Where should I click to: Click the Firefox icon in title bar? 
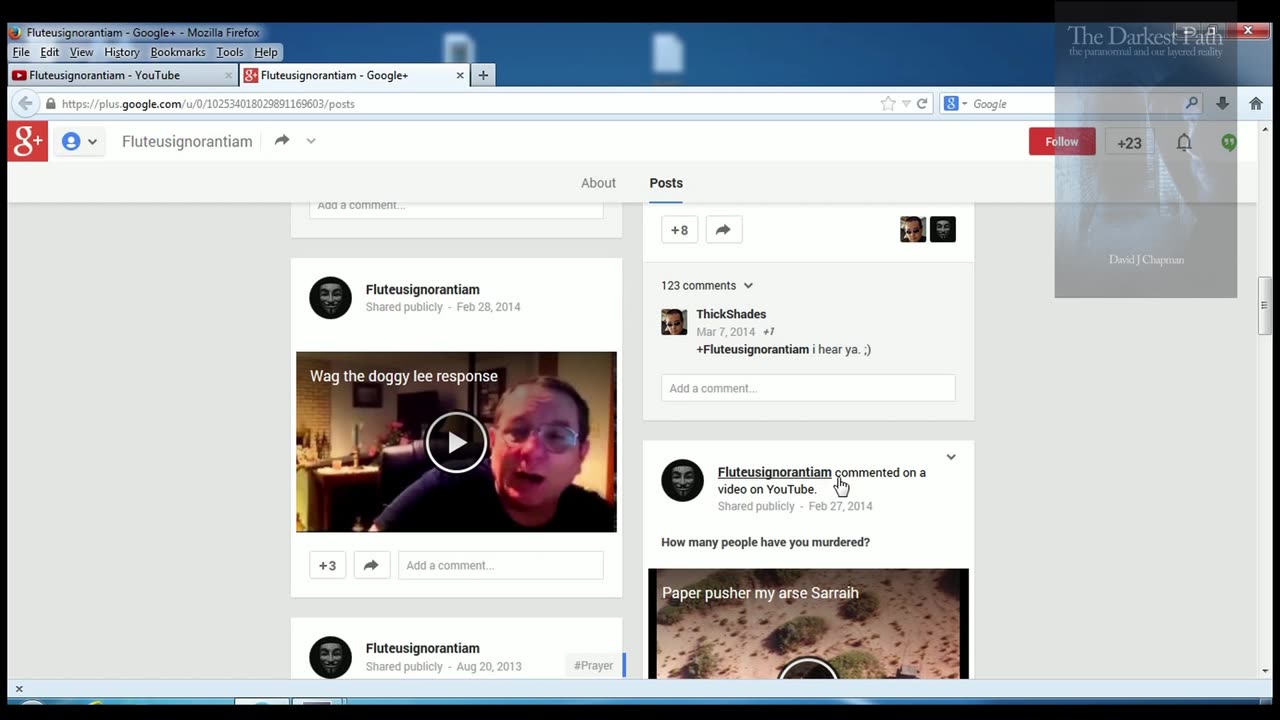coord(15,32)
